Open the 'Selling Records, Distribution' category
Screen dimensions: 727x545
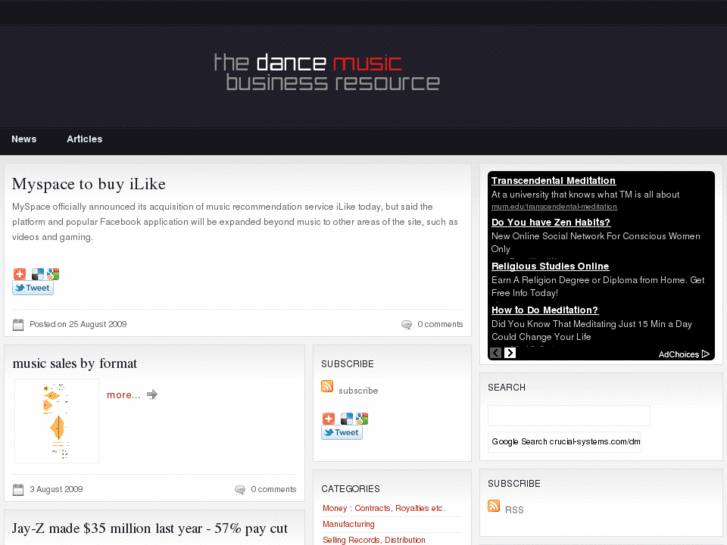pos(374,540)
